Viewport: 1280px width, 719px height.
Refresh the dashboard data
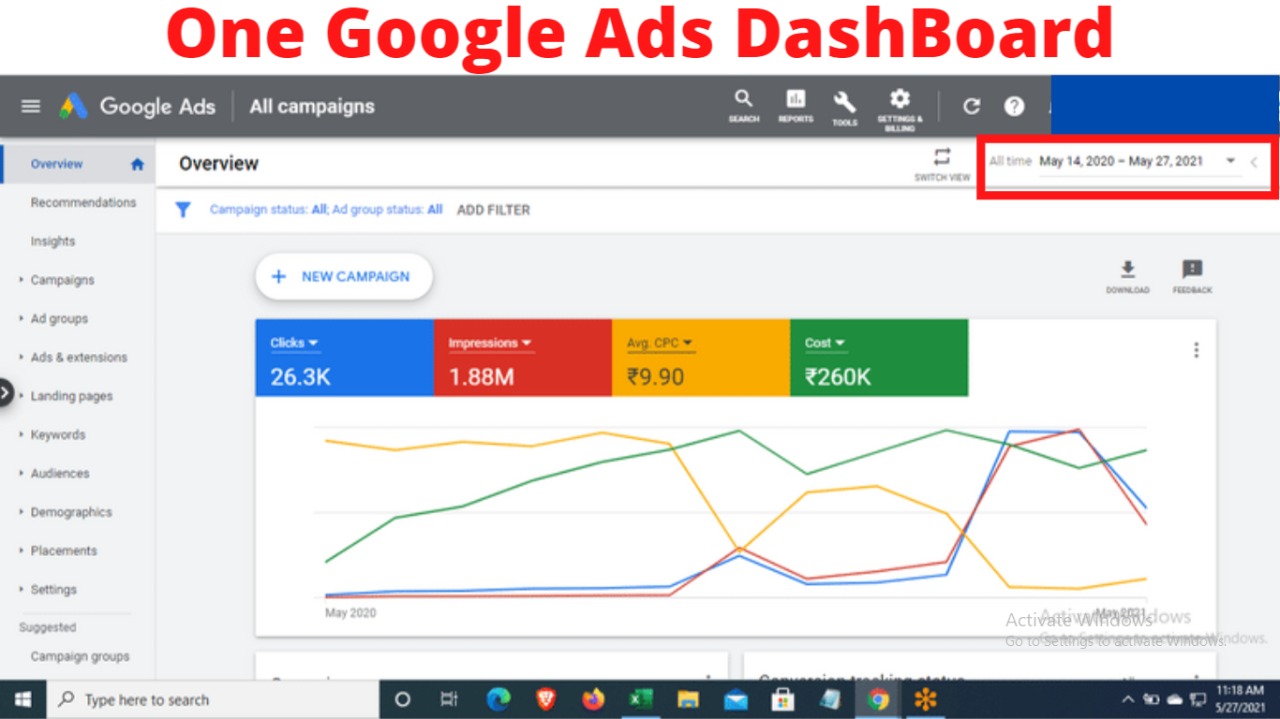point(971,106)
